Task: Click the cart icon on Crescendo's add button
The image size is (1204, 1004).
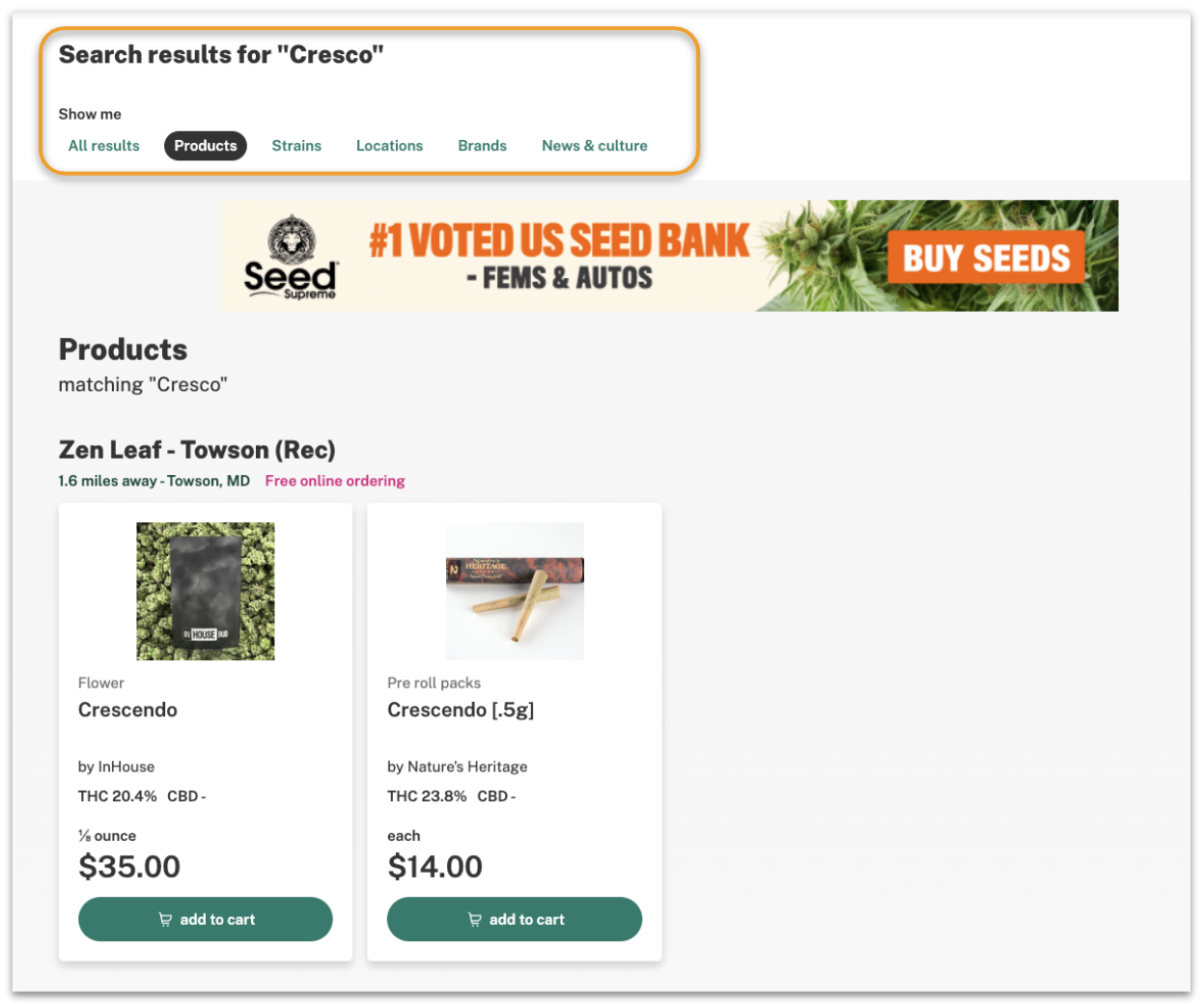Action: 165,919
